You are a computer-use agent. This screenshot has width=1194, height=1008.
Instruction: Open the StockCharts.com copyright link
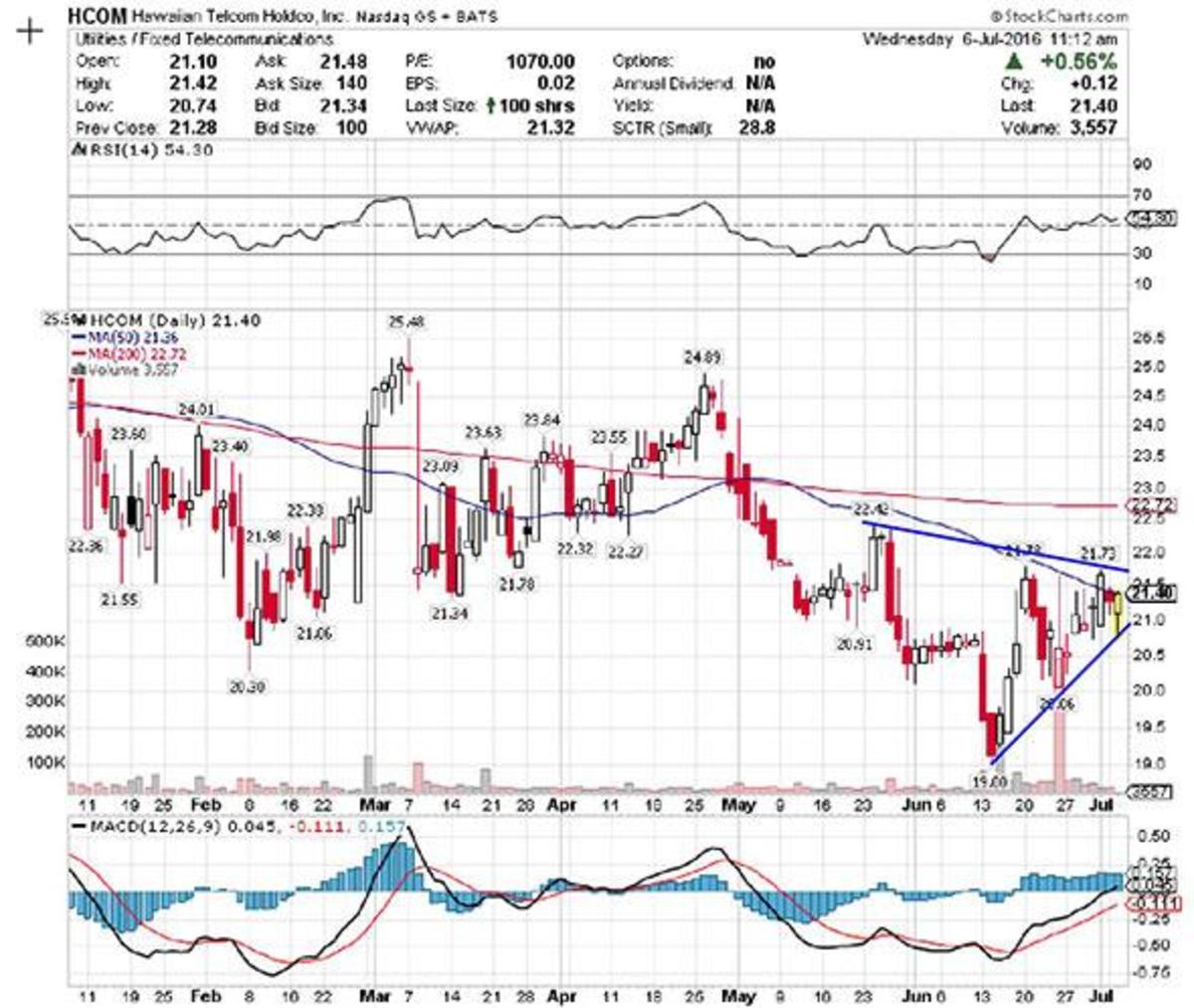(x=1059, y=16)
